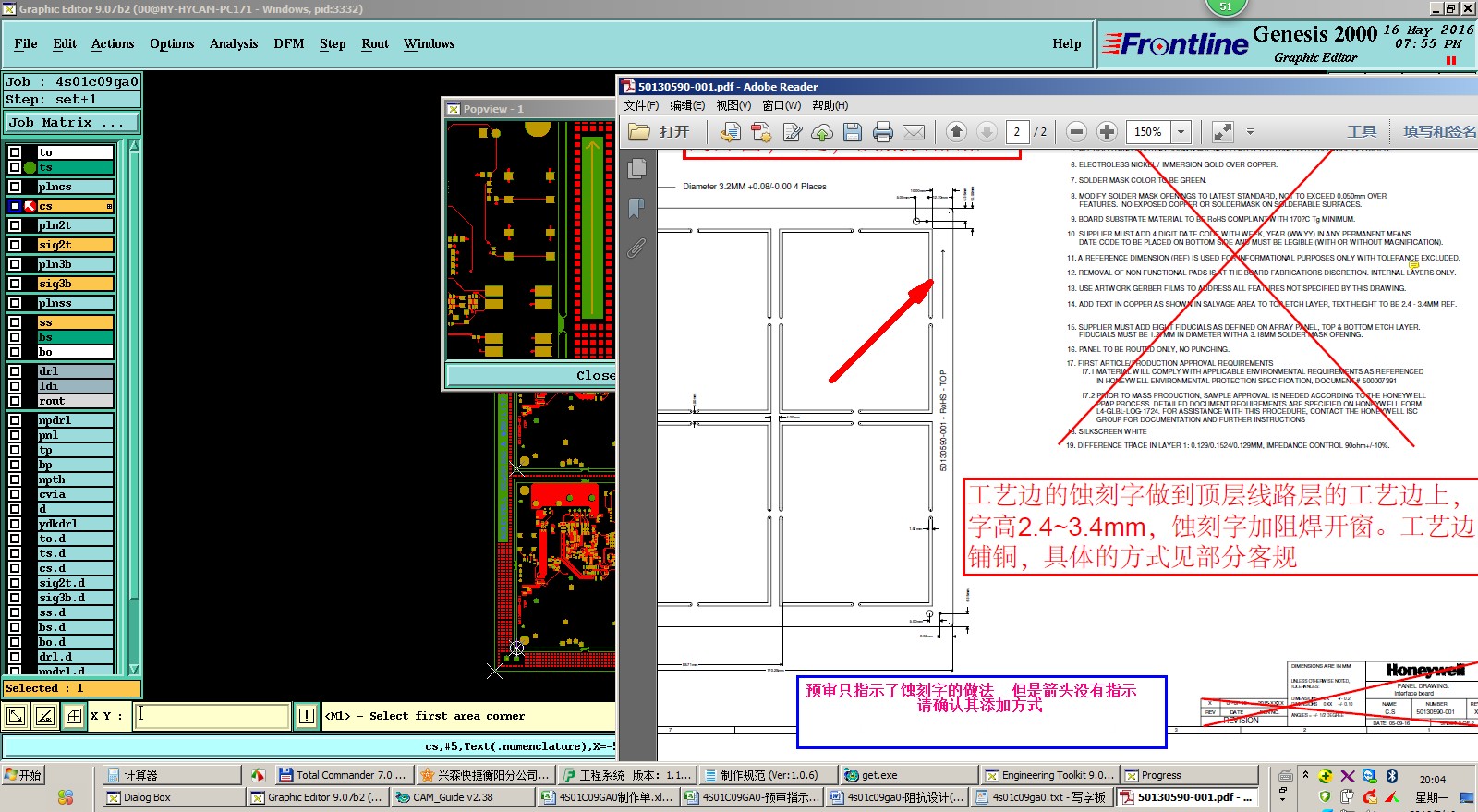This screenshot has height=812, width=1478.
Task: Expand the Adobe Reader toolbar options arrow
Action: [1250, 132]
